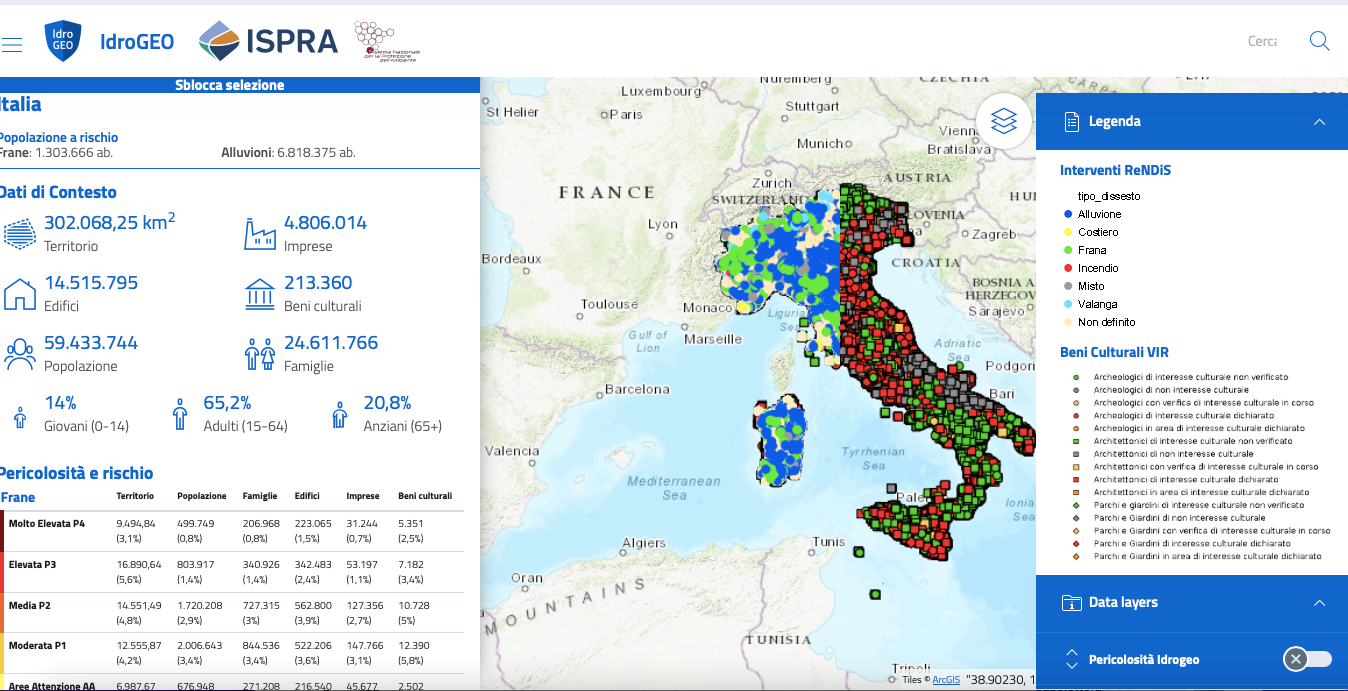Click the Data layers header title

(1123, 602)
